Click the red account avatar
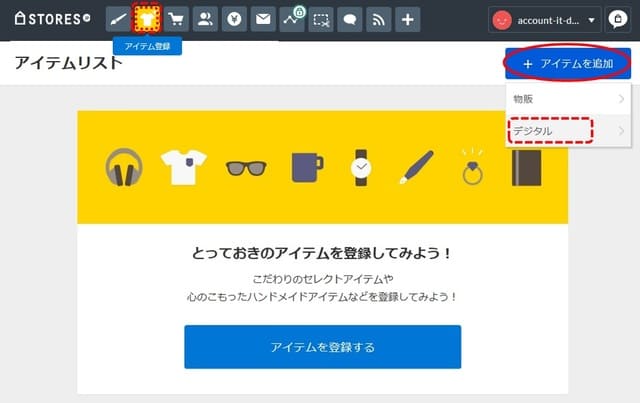This screenshot has height=403, width=640. (502, 20)
